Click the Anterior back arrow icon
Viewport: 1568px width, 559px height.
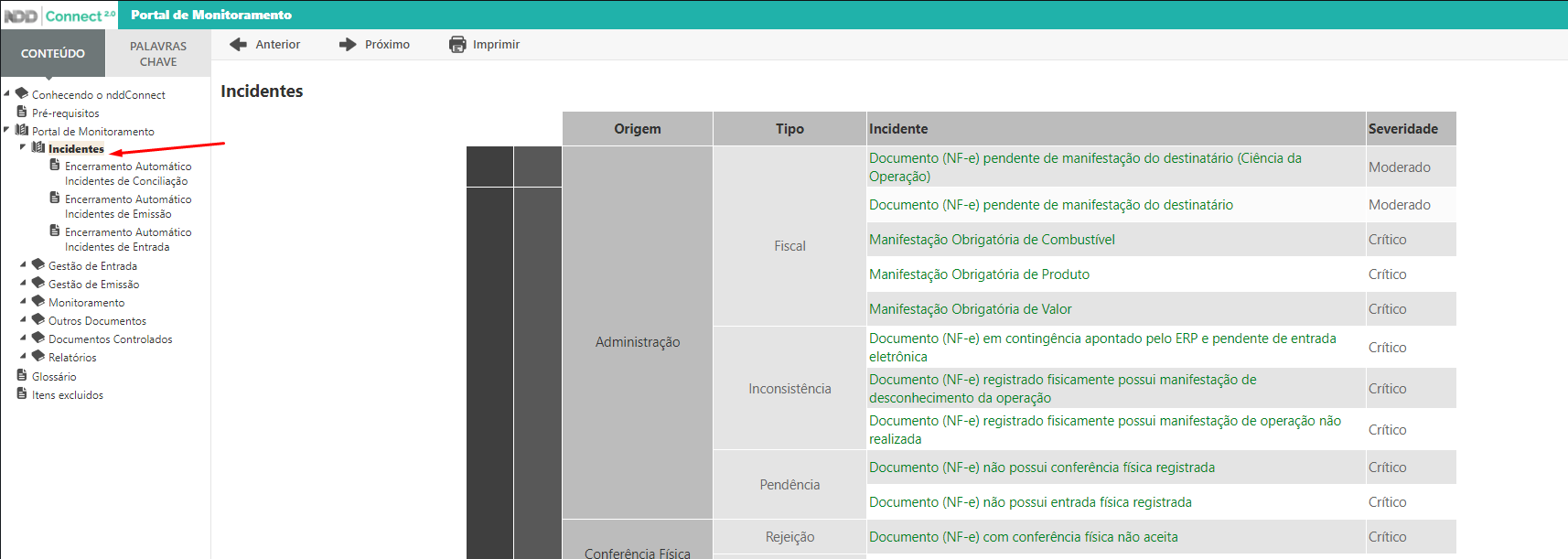238,45
